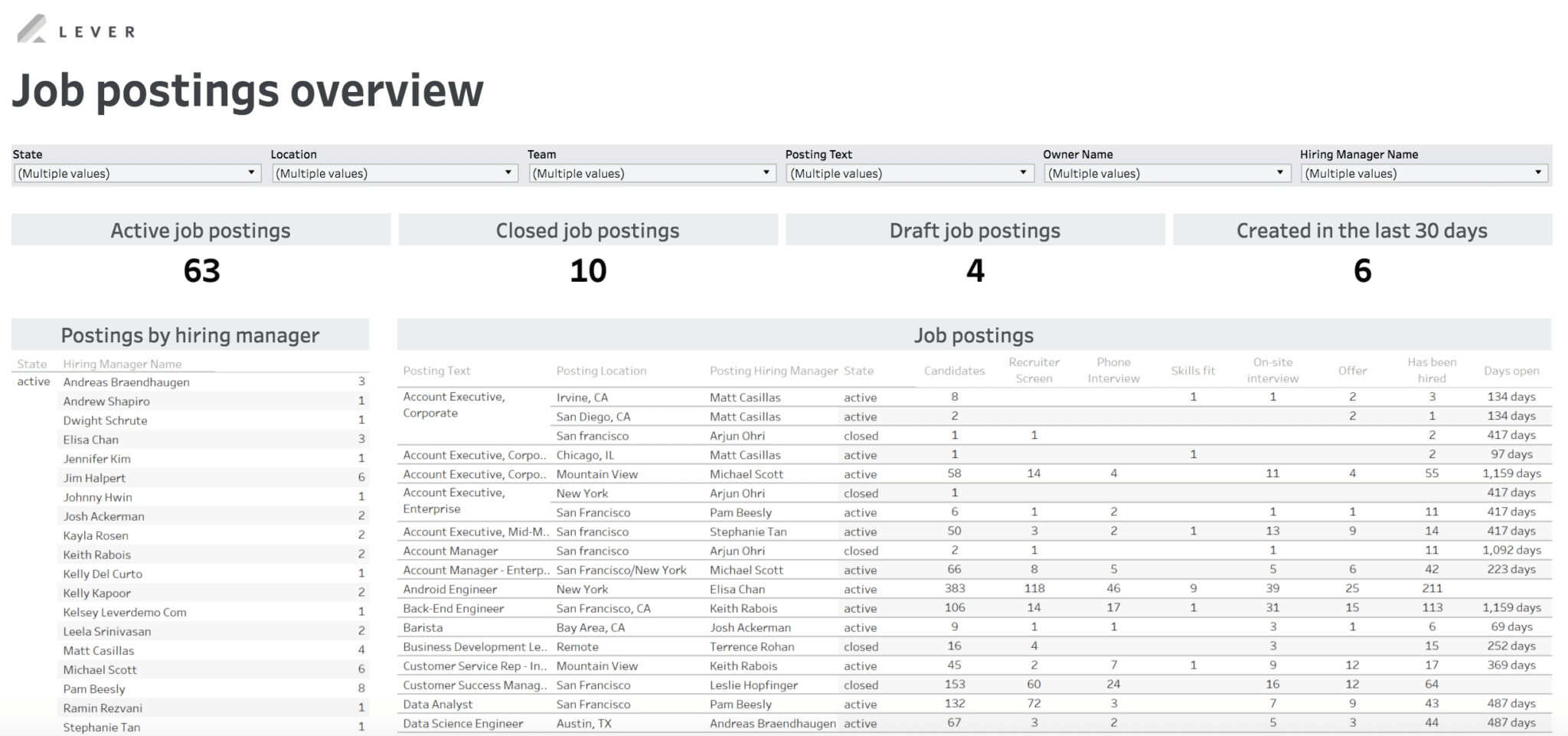Open the Owner Name filter dropdown
This screenshot has width=1568, height=736.
coord(1167,173)
